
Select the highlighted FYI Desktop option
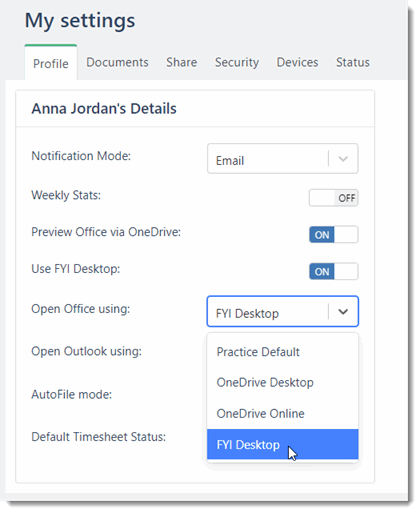pyautogui.click(x=283, y=444)
